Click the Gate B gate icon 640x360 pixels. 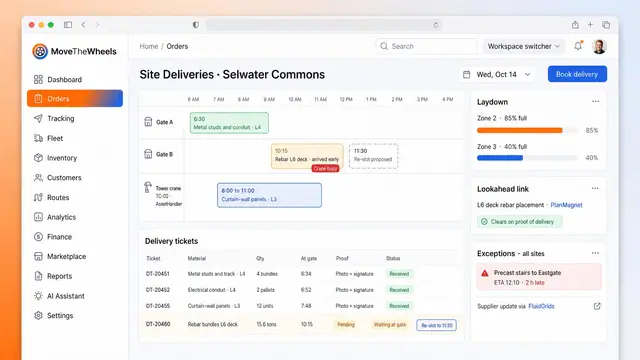coord(148,154)
